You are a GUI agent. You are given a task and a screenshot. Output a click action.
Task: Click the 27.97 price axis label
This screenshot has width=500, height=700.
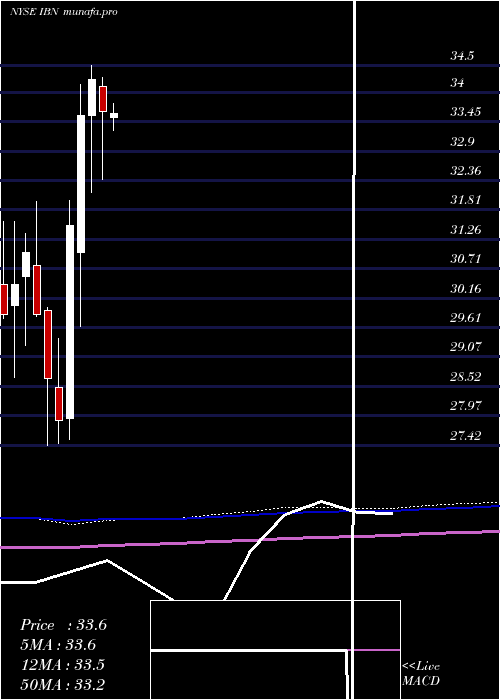point(465,405)
